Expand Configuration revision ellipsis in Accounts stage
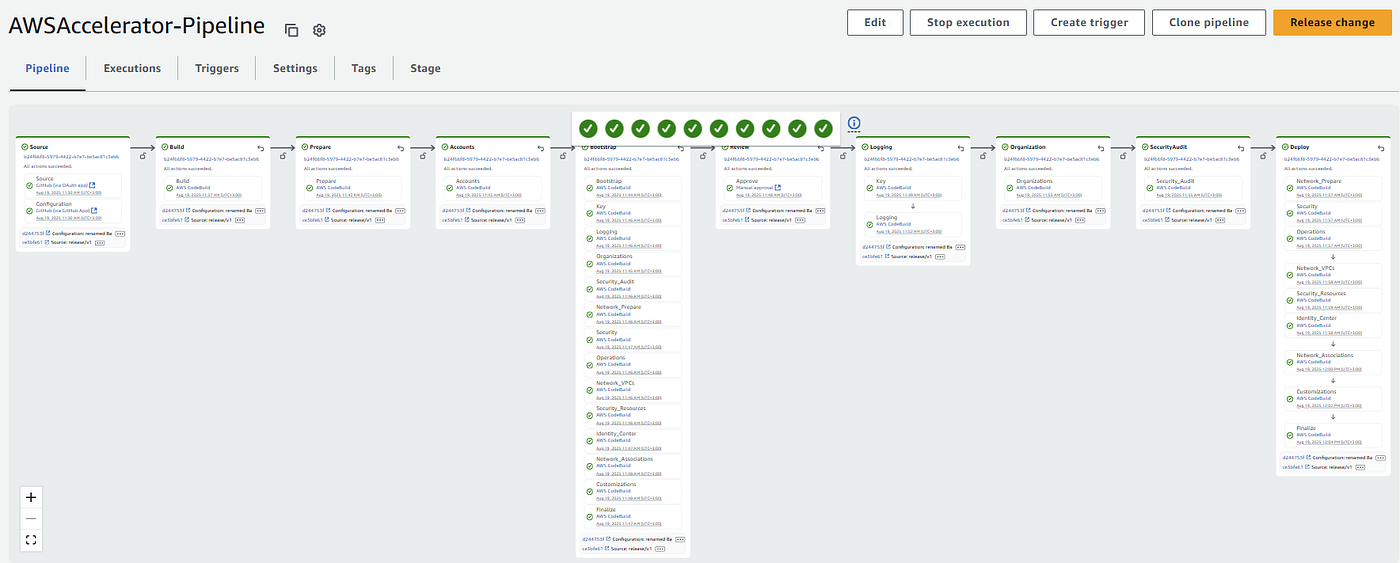The width and height of the screenshot is (1400, 563). tap(540, 211)
